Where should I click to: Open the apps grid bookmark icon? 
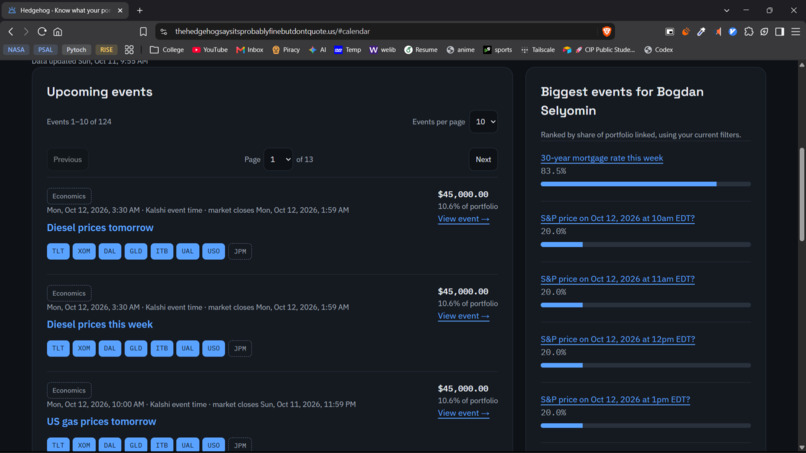pos(129,50)
